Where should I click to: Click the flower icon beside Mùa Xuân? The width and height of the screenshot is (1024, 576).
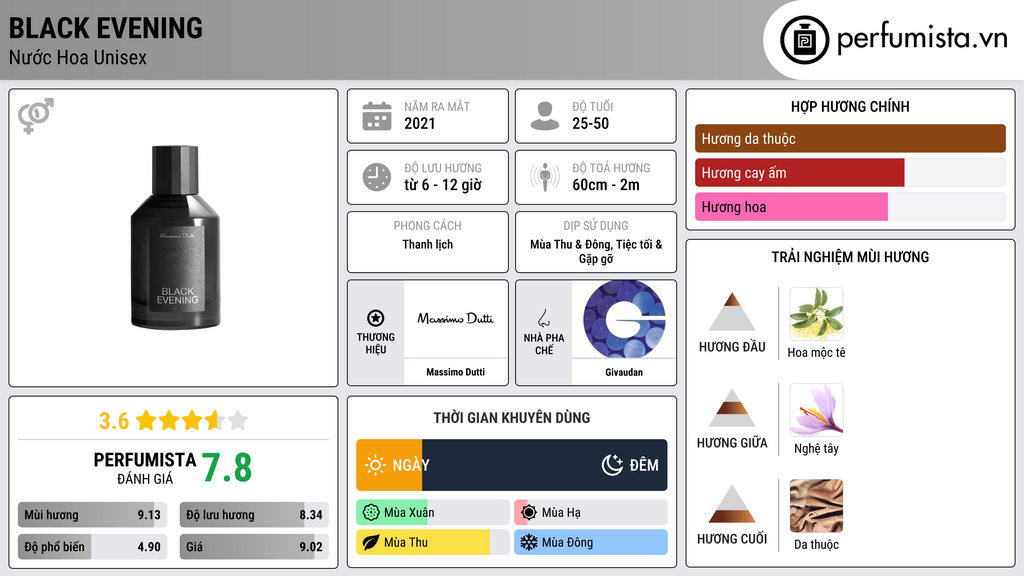click(x=371, y=513)
